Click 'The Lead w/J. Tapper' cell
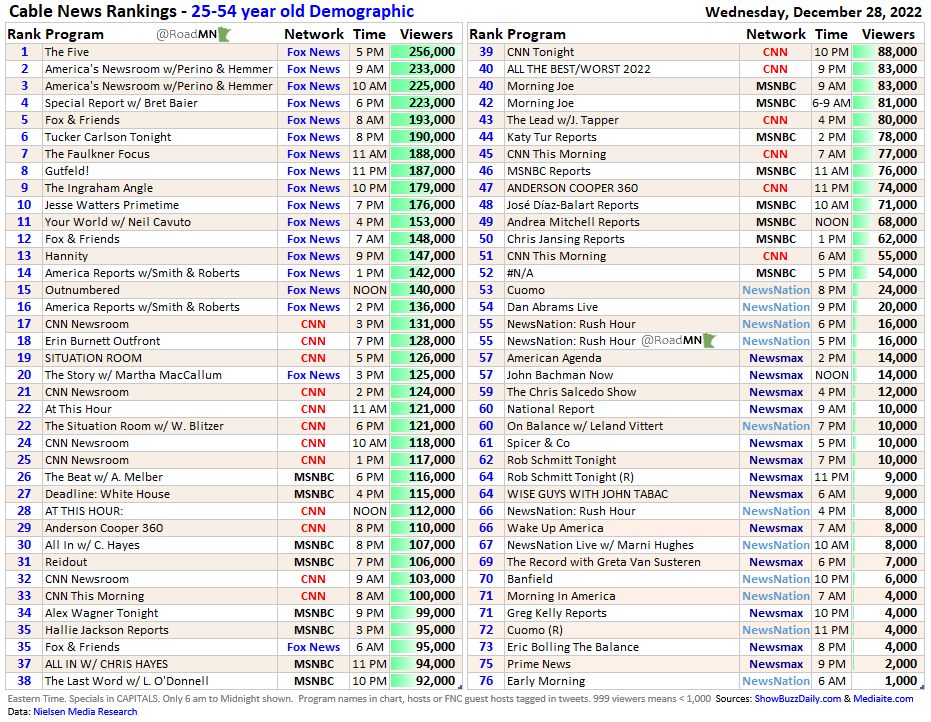The image size is (931, 722). (x=622, y=120)
